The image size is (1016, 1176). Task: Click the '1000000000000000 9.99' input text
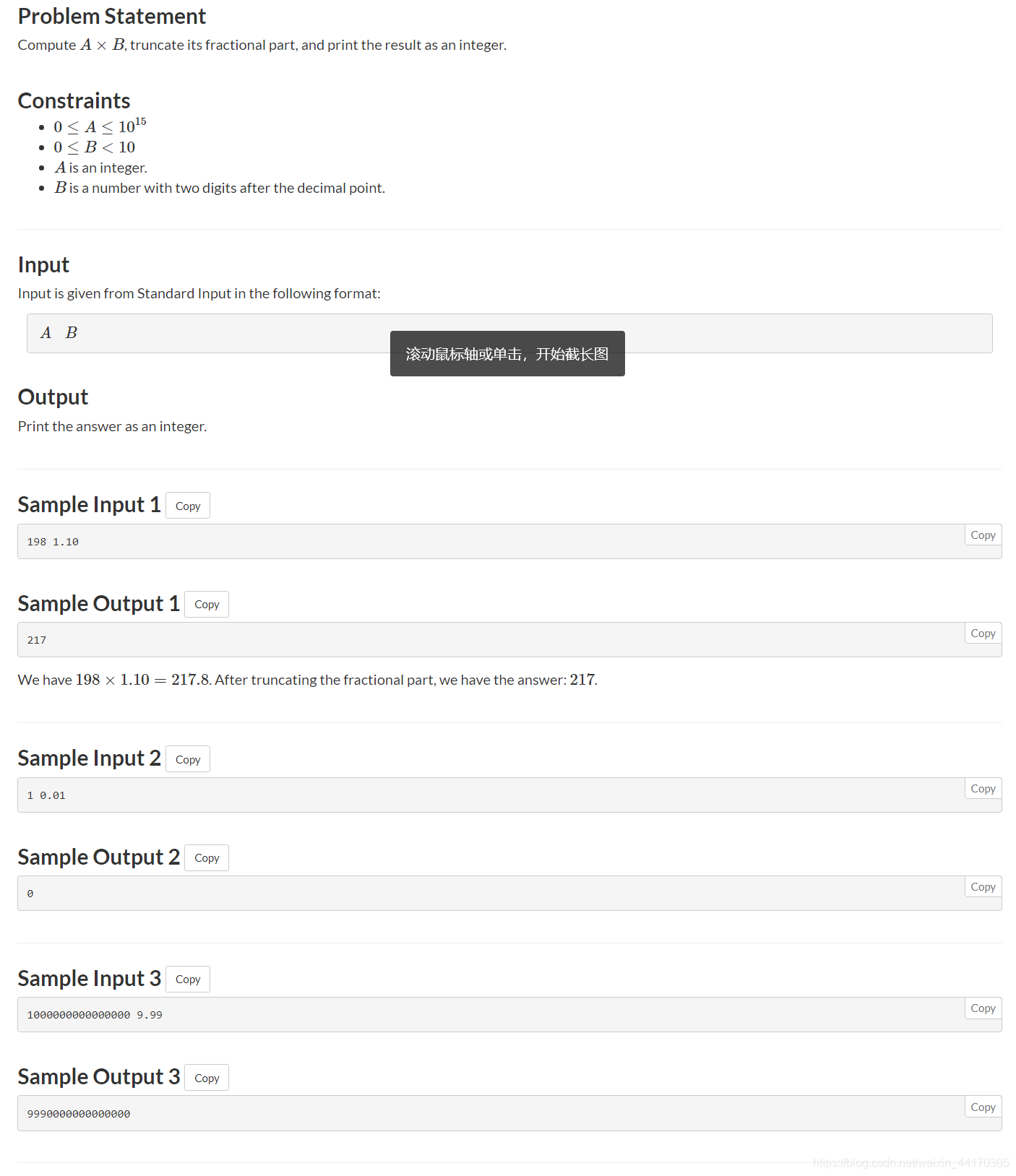point(95,1015)
